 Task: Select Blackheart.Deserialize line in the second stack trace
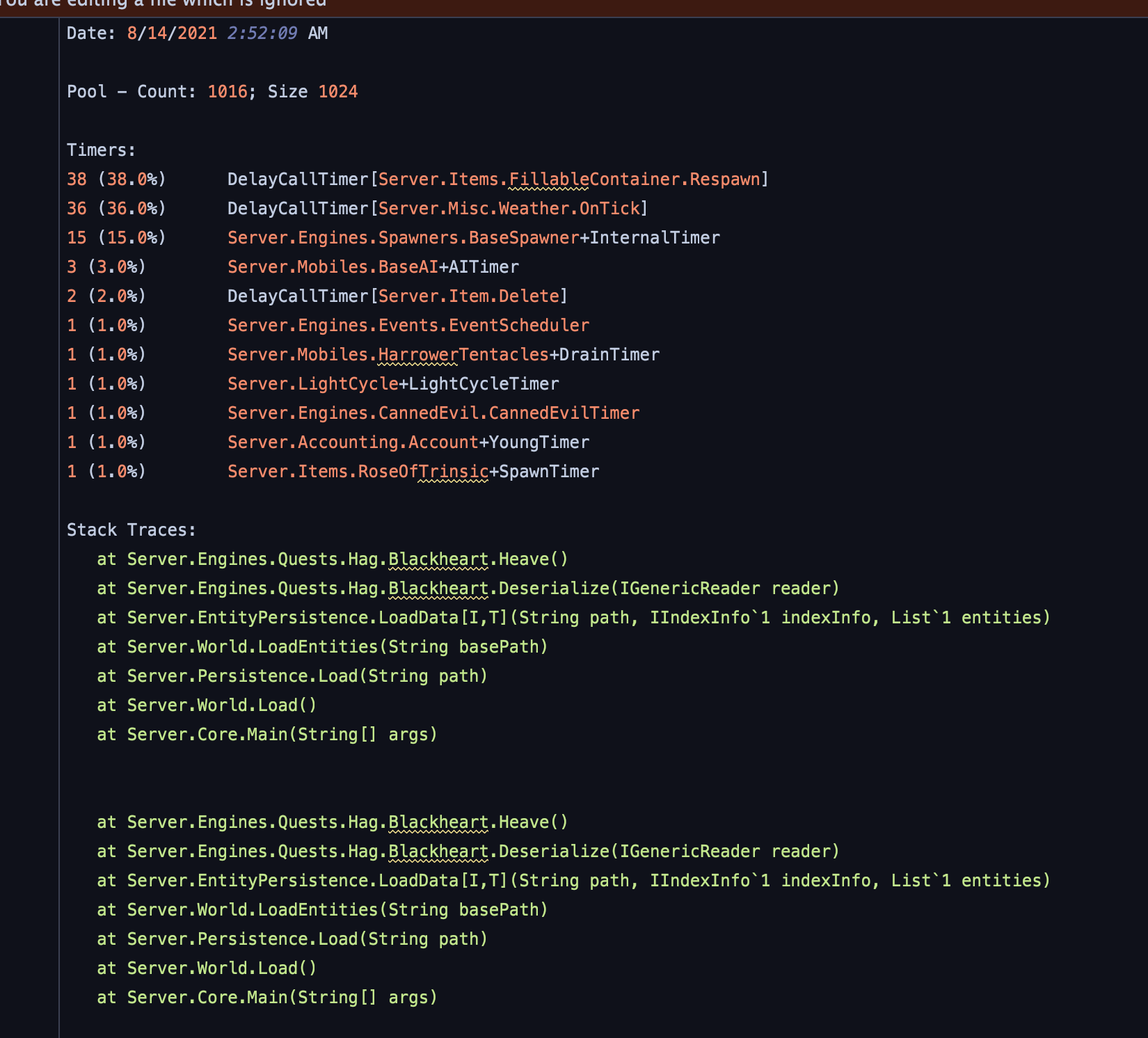tap(468, 852)
